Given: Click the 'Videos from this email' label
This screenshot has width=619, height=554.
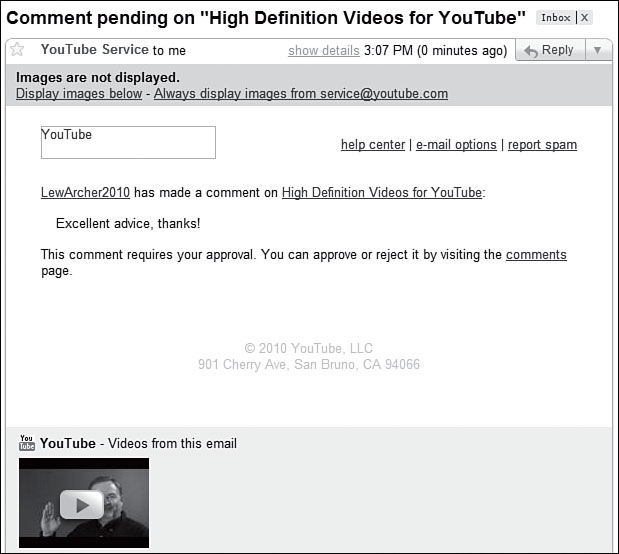Looking at the screenshot, I should pyautogui.click(x=173, y=443).
